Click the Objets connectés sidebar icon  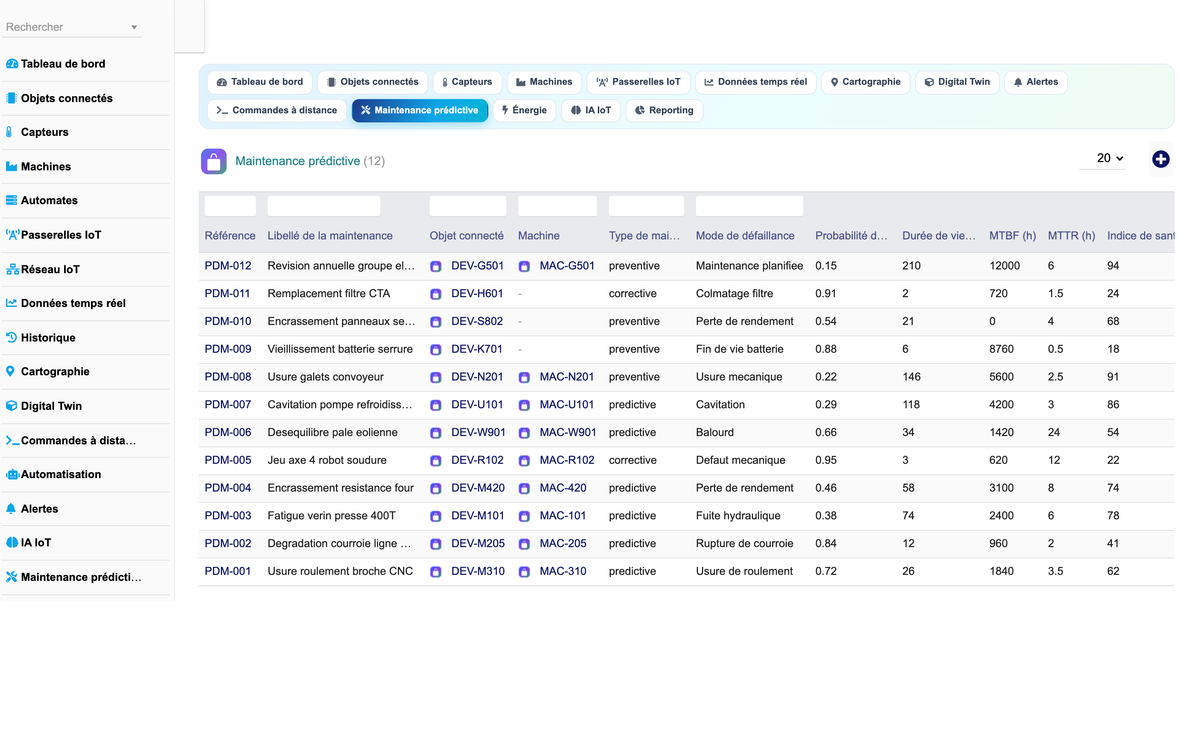point(12,98)
